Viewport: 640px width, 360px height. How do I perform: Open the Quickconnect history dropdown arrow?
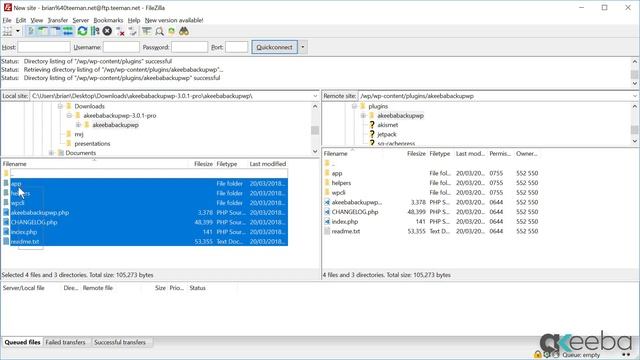coord(303,47)
